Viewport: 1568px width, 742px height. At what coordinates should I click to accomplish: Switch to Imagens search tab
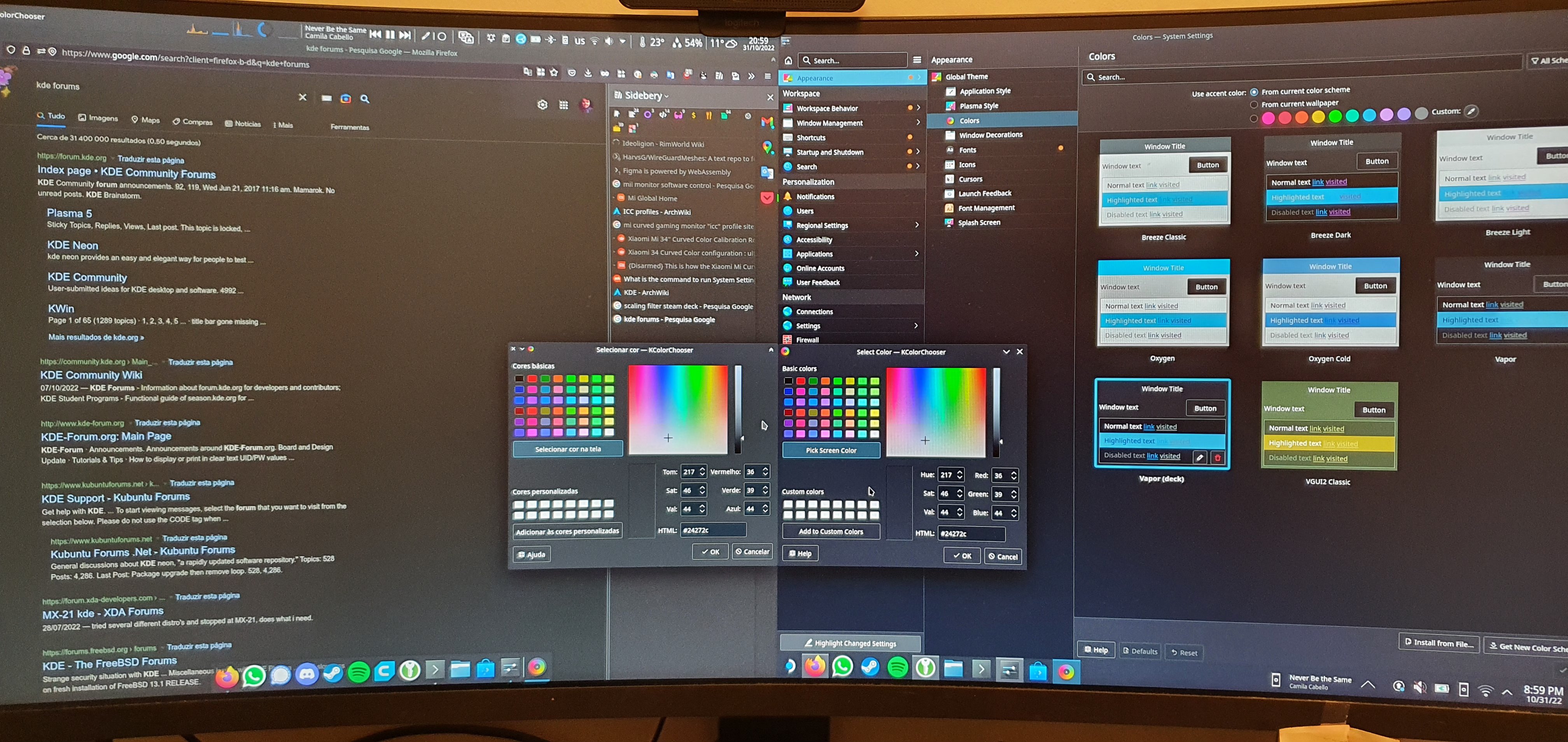tap(98, 117)
